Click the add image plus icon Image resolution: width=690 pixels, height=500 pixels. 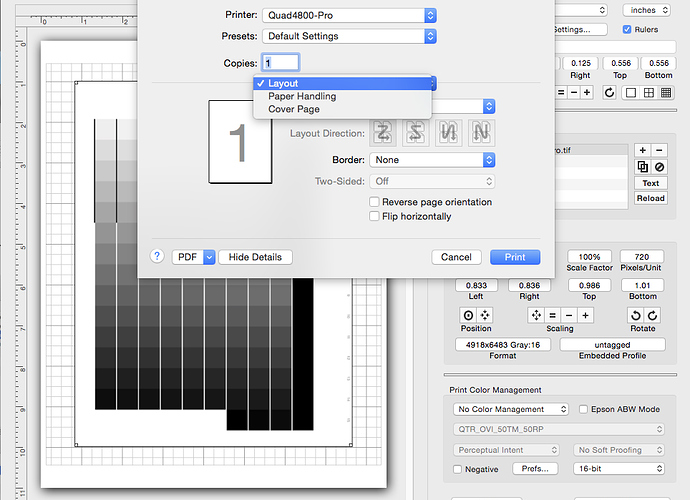coord(642,149)
